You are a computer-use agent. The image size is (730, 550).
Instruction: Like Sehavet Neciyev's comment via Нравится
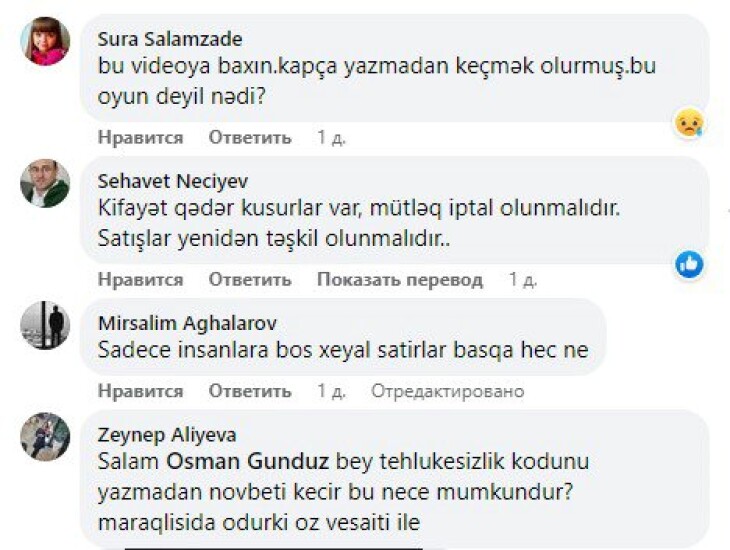[140, 280]
